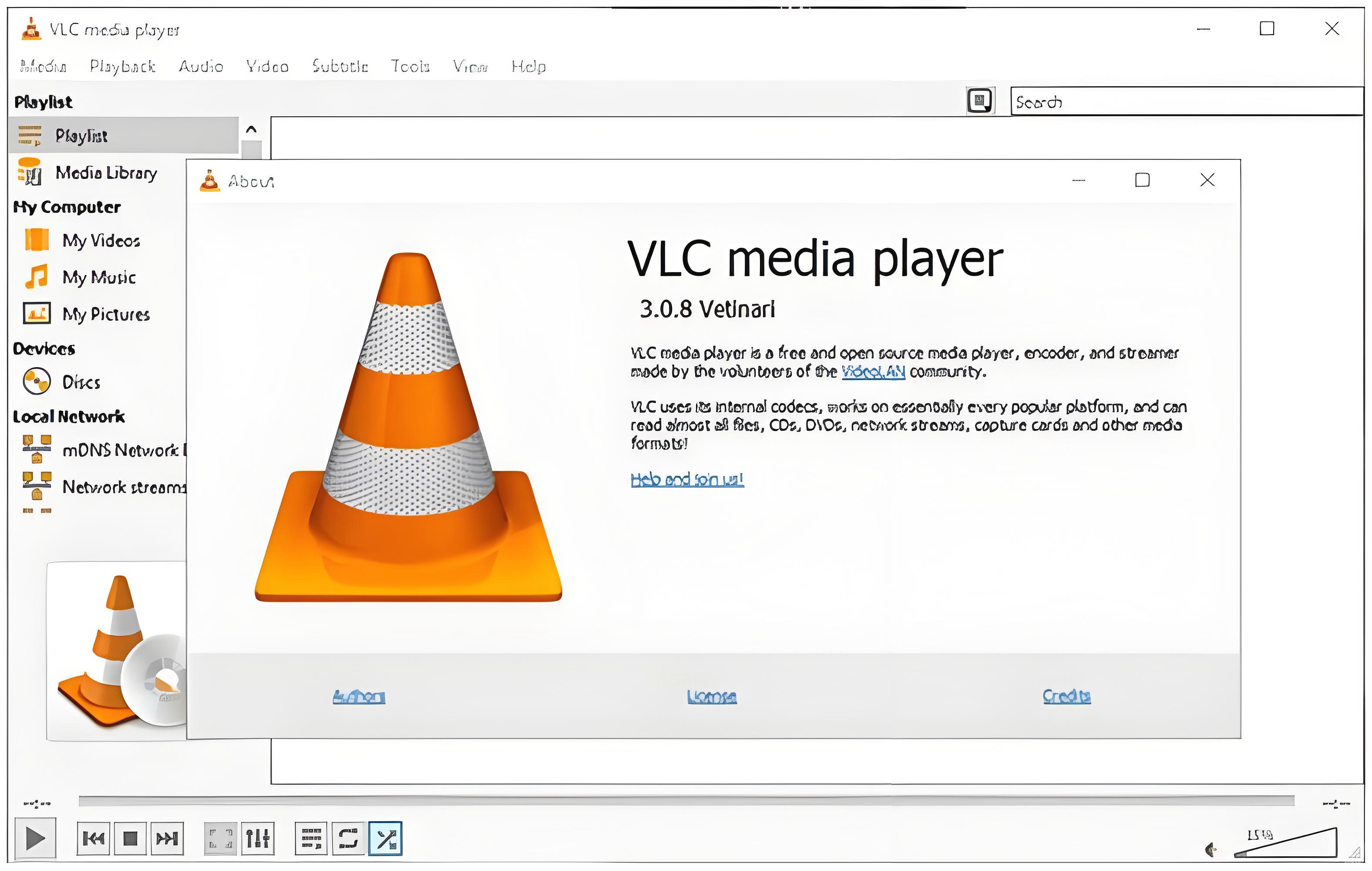The height and width of the screenshot is (871, 1372).
Task: Toggle fullscreen video button
Action: click(x=221, y=838)
